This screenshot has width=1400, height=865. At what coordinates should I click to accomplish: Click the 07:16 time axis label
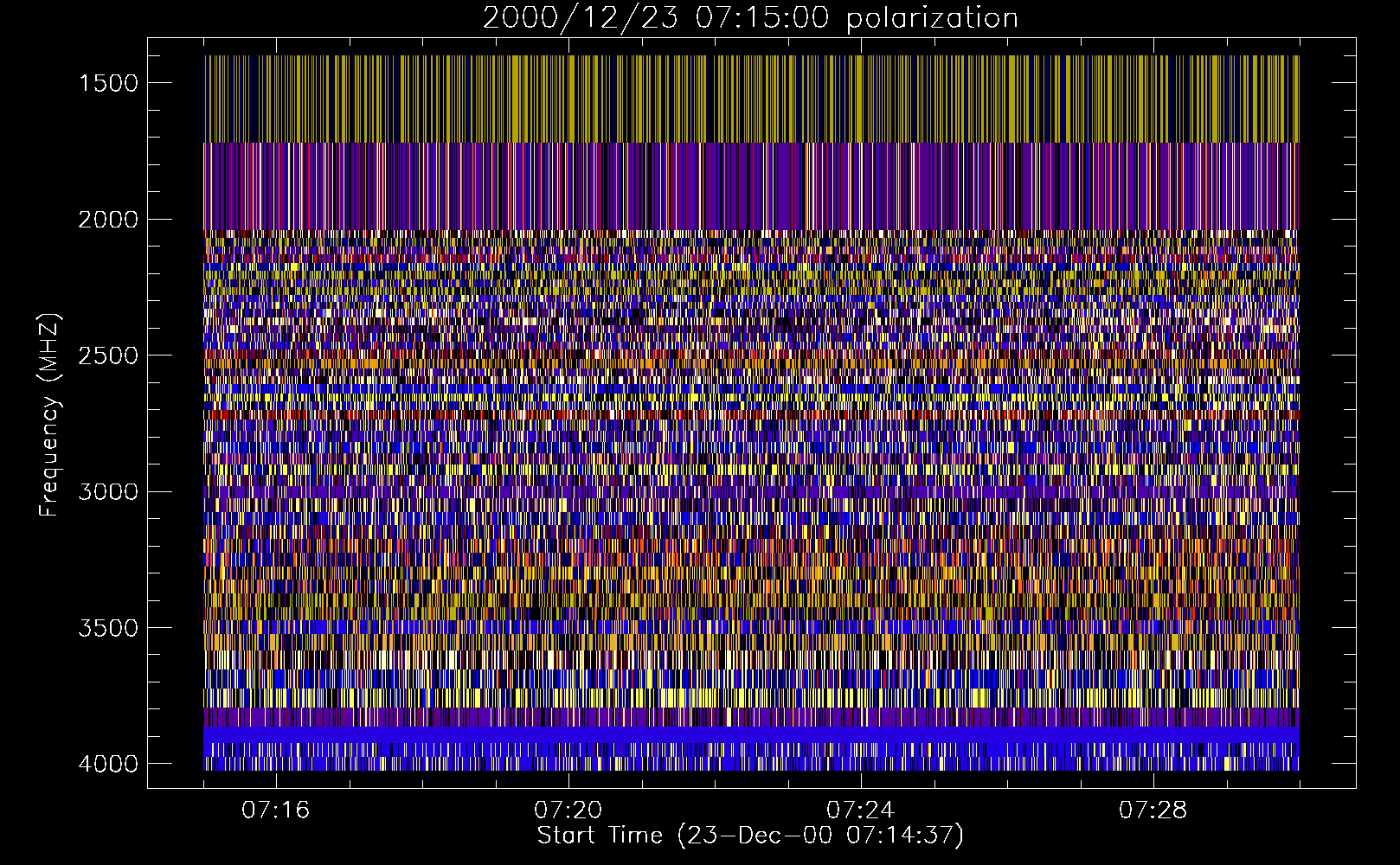[275, 811]
